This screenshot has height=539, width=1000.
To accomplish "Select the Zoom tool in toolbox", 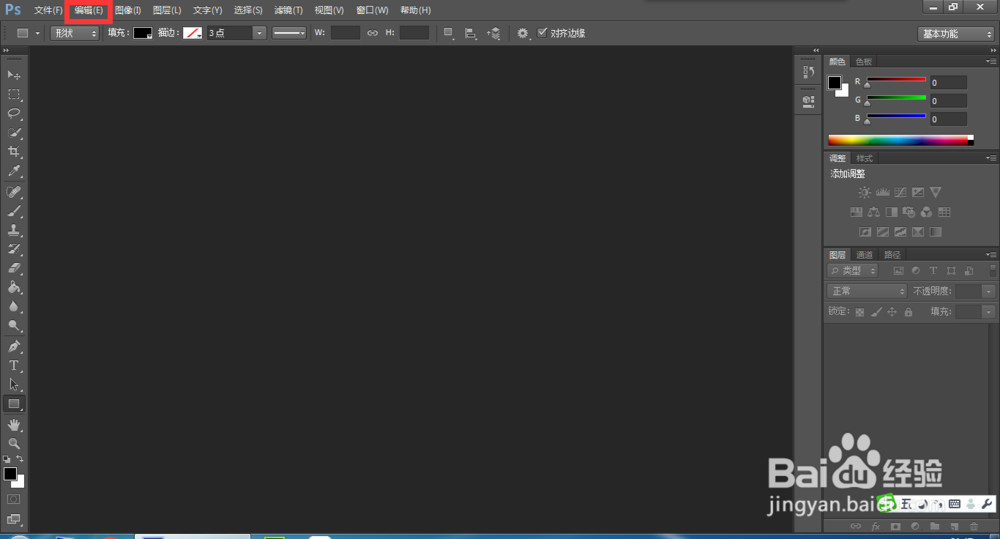I will pos(13,444).
